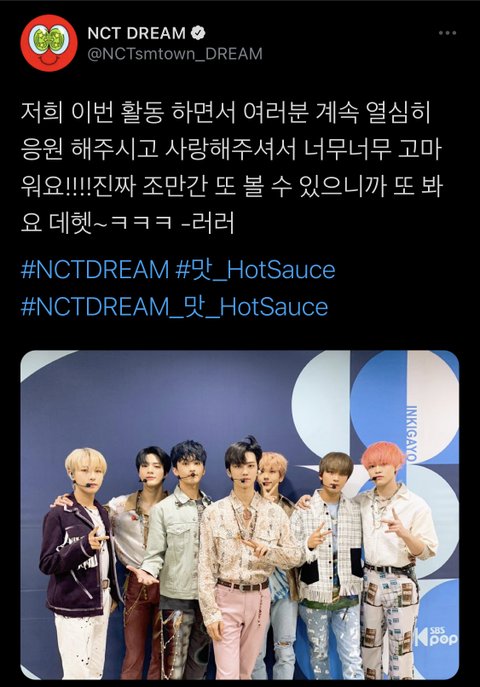The height and width of the screenshot is (687, 480).
Task: View the attached group photo
Action: tap(240, 514)
